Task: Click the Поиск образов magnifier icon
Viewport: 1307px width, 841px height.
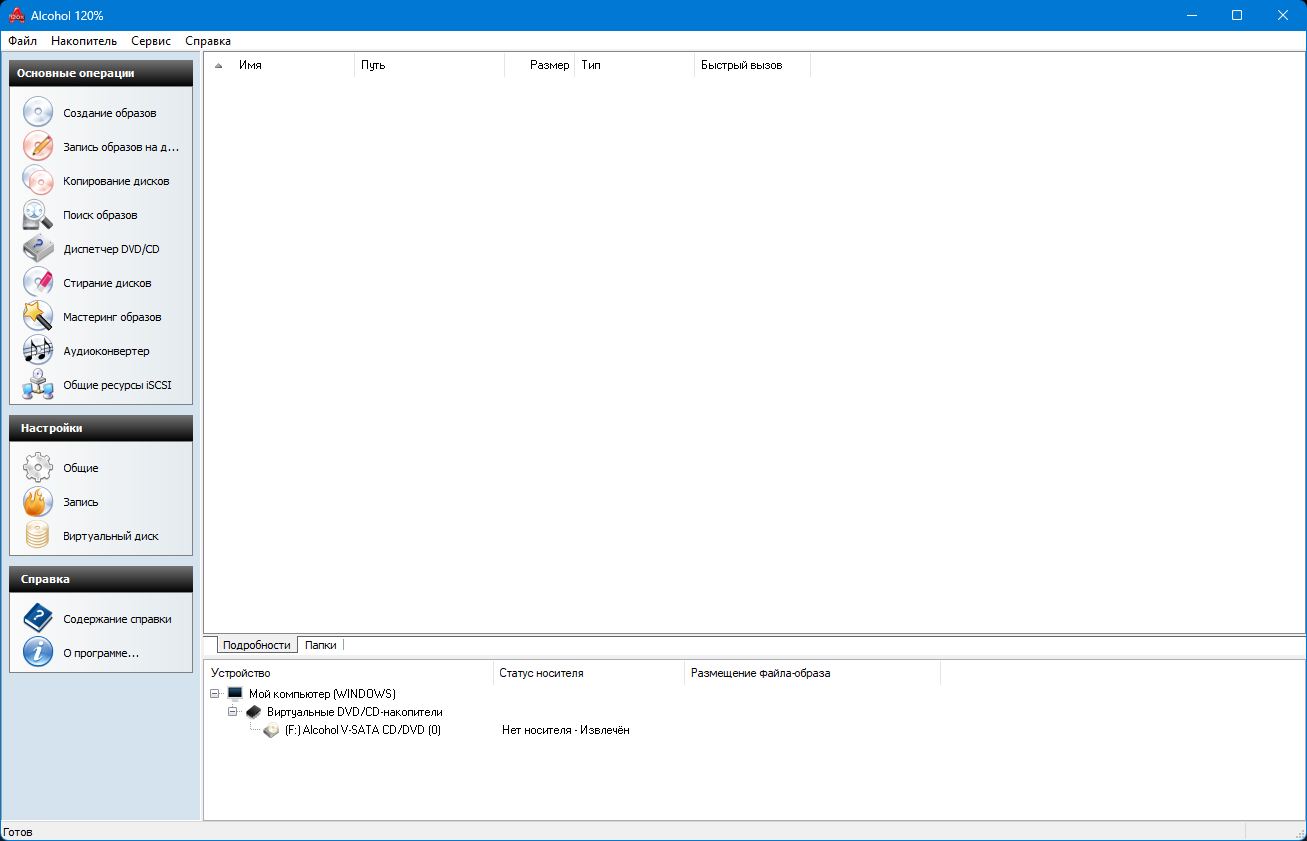Action: click(38, 214)
